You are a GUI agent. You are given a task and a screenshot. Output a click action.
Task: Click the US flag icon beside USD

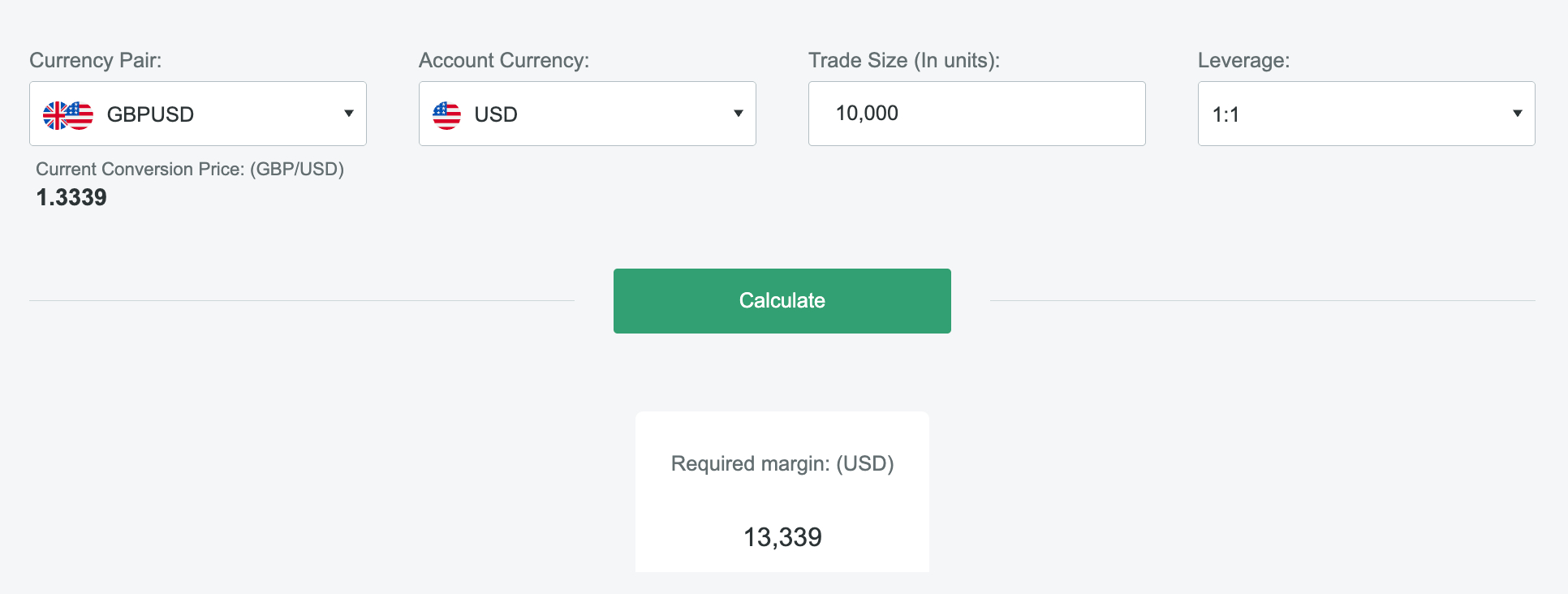tap(446, 115)
